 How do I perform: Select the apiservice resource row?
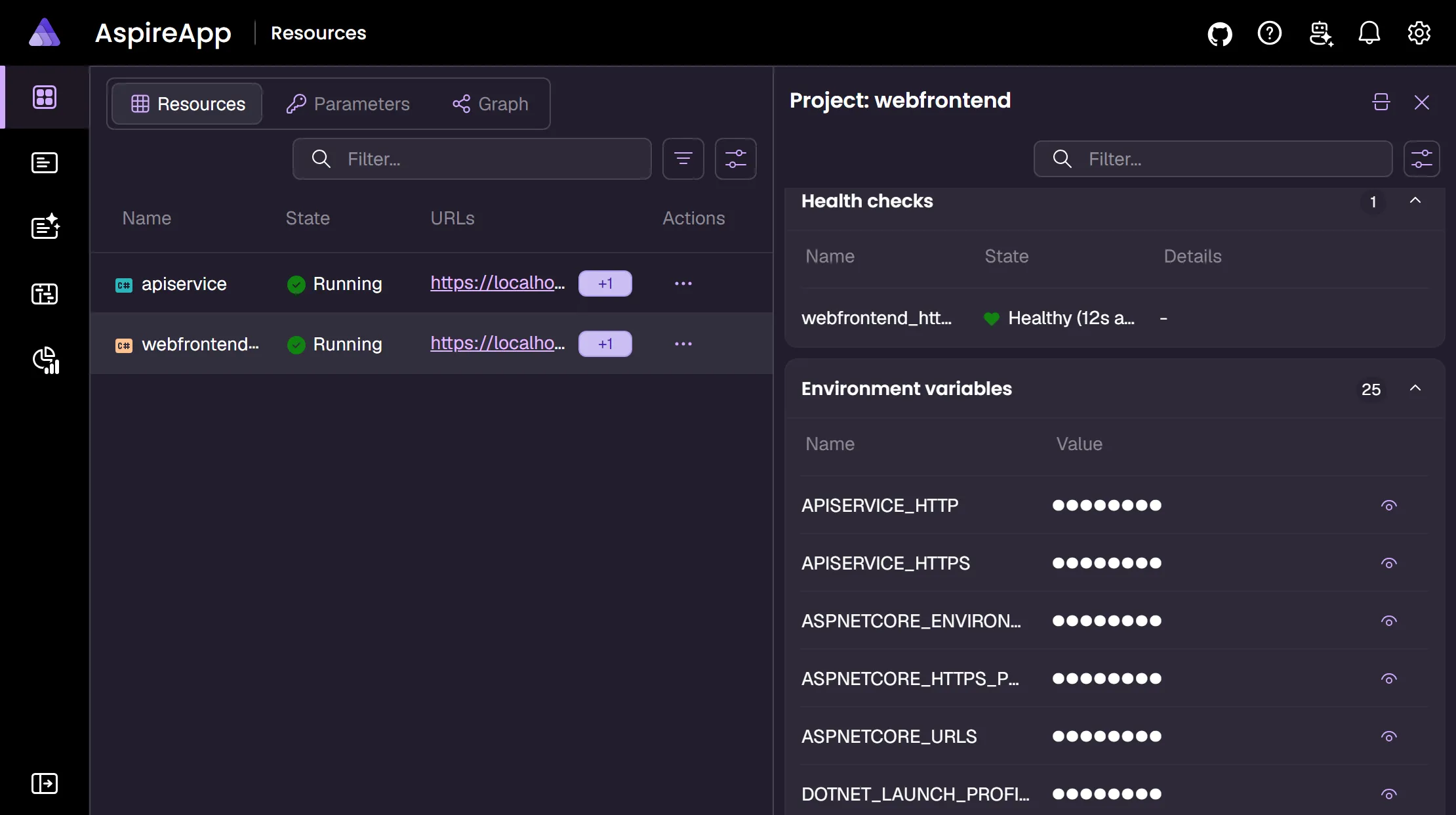(x=432, y=283)
